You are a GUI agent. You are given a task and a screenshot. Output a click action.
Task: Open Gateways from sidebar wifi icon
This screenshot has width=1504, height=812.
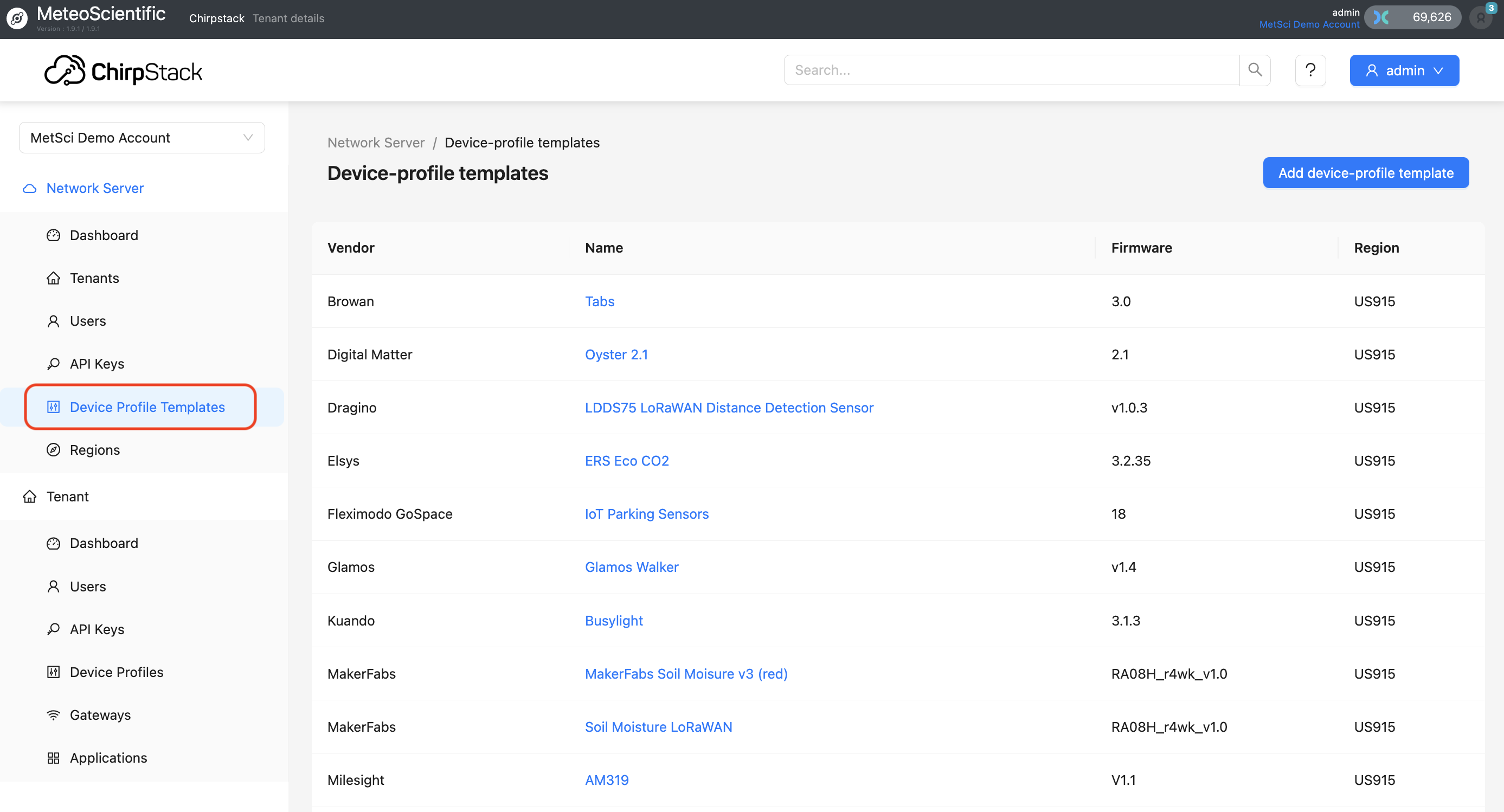pyautogui.click(x=100, y=714)
